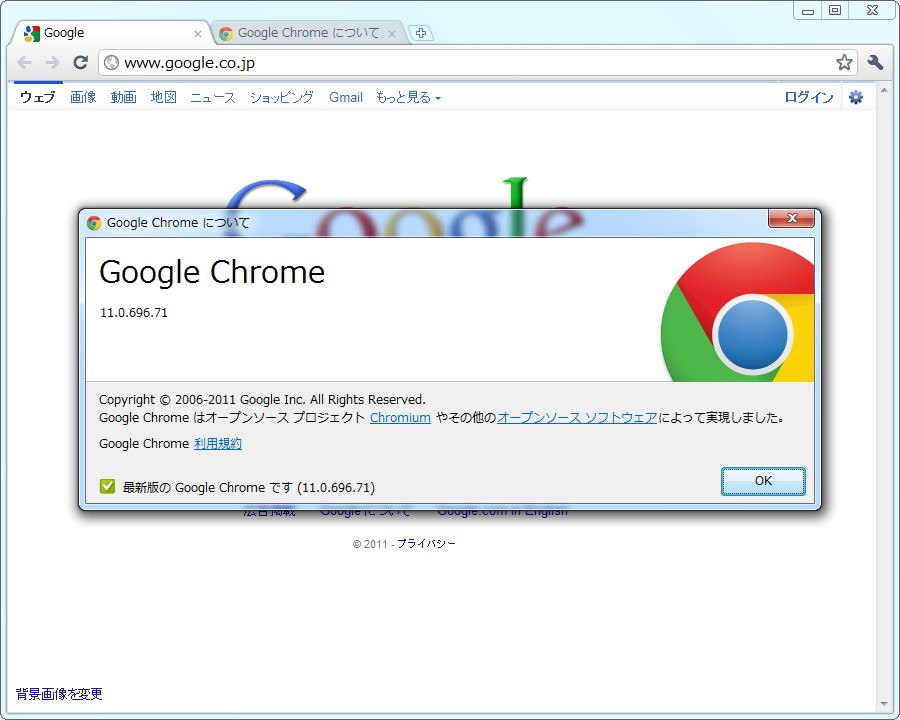
Task: Open the wrench settings menu
Action: [x=875, y=62]
